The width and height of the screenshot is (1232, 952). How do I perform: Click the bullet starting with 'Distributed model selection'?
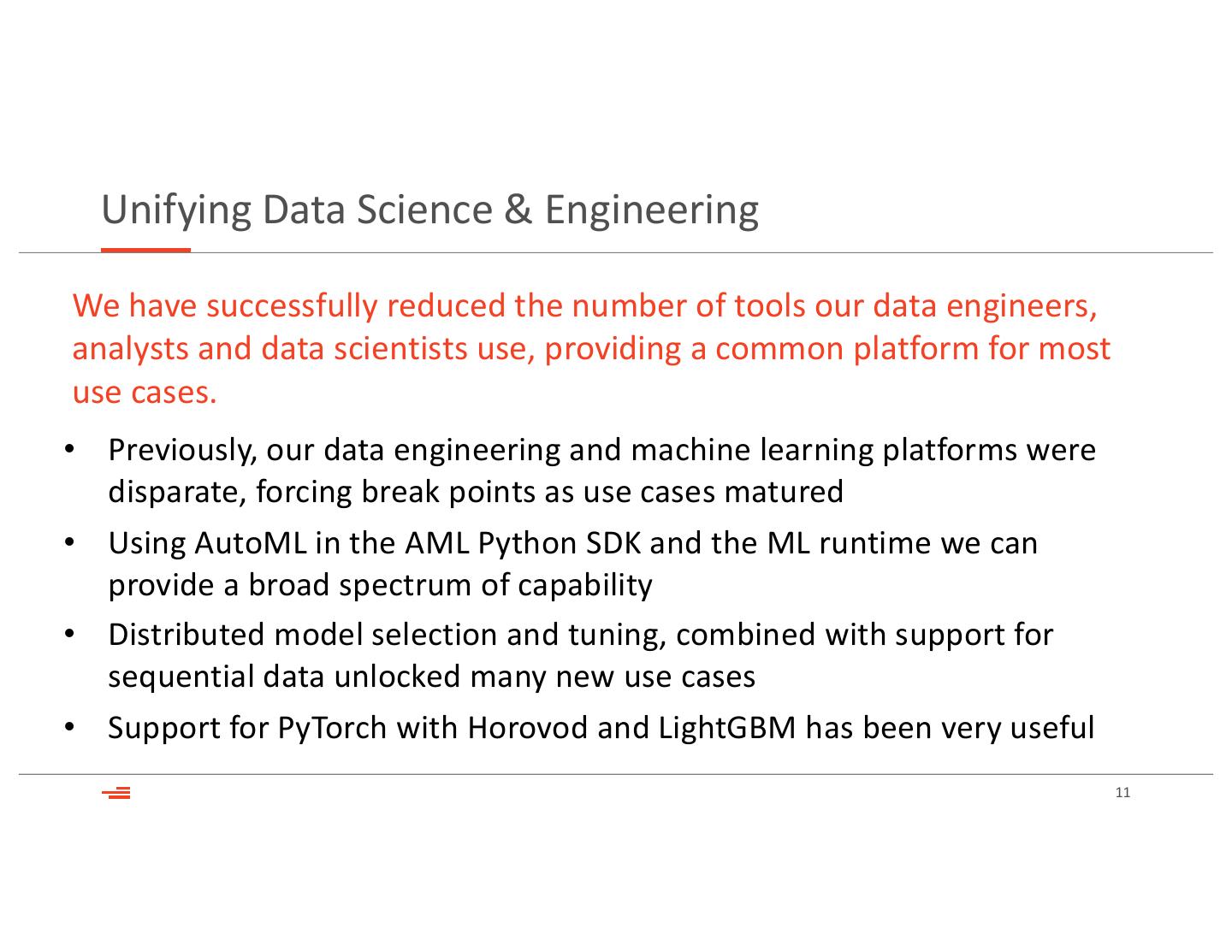click(580, 655)
